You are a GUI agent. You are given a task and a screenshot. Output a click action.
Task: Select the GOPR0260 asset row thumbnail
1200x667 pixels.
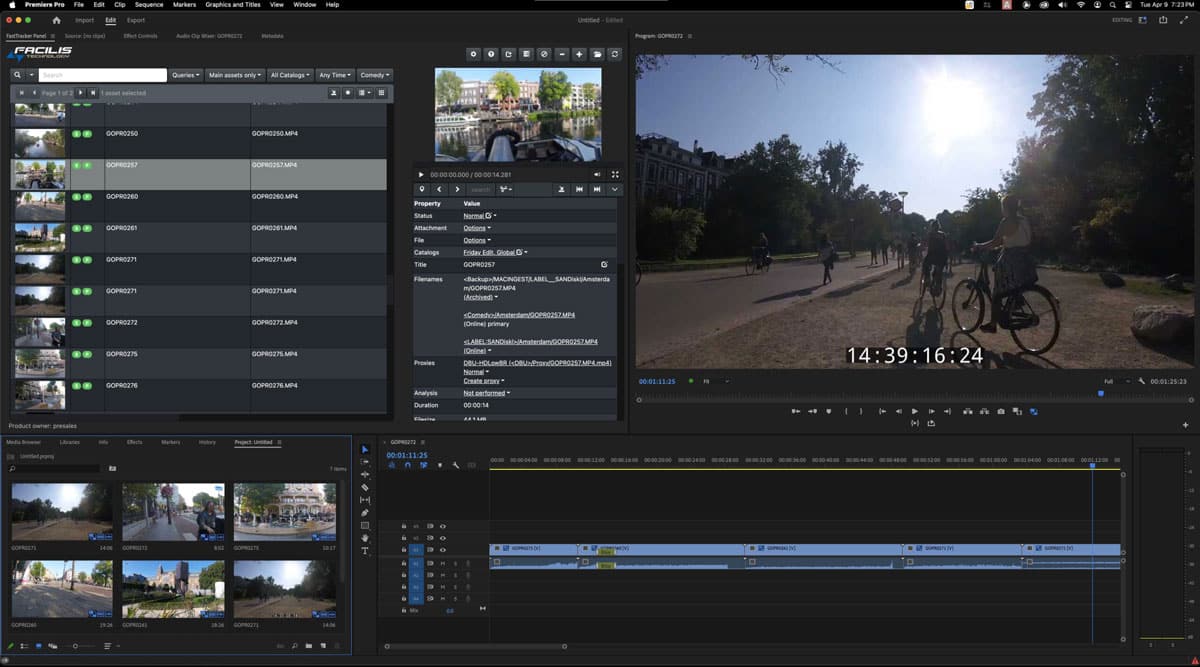click(x=40, y=206)
